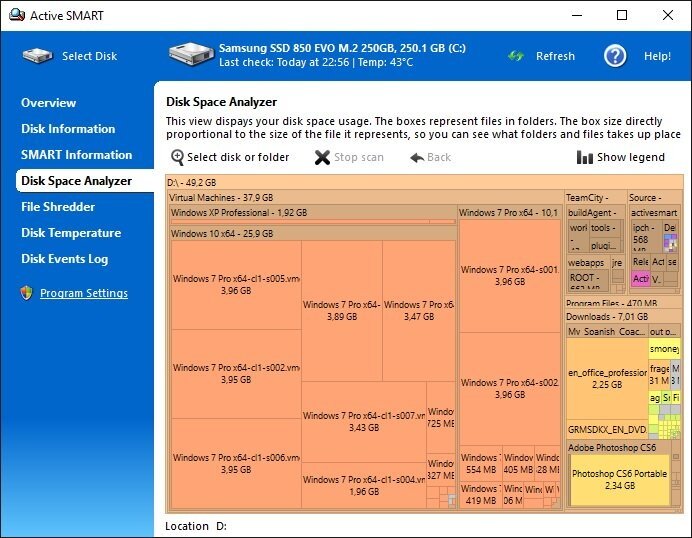Select the TeamCity folder header

pyautogui.click(x=595, y=197)
